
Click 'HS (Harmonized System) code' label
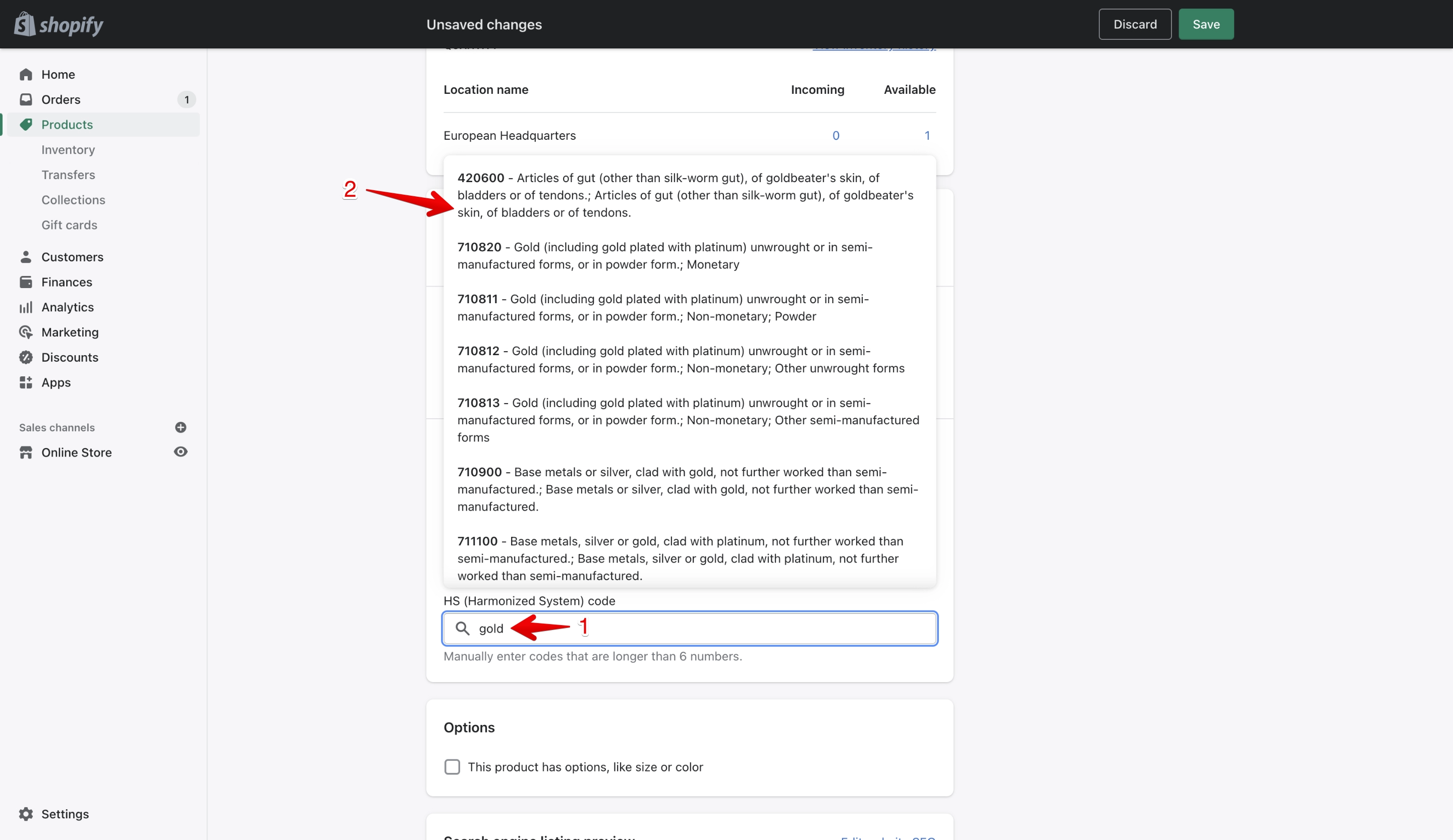coord(529,601)
